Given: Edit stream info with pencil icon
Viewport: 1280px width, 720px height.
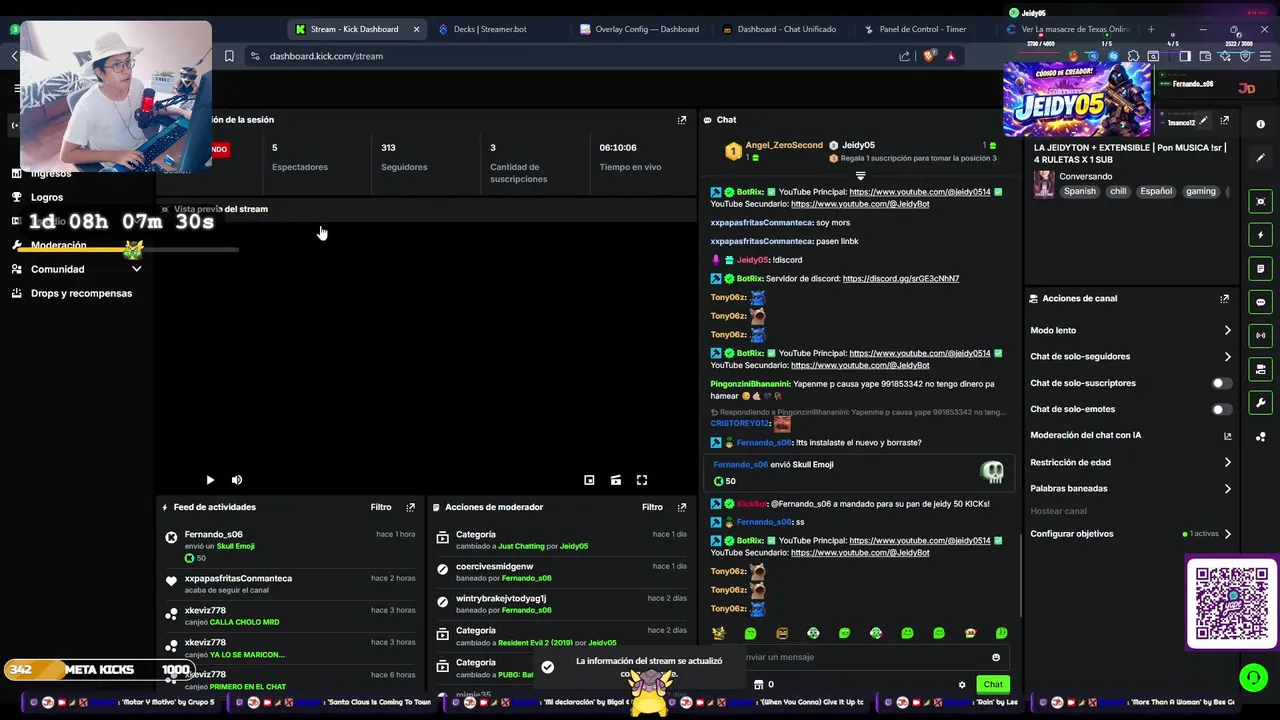Looking at the screenshot, I should click(1203, 121).
